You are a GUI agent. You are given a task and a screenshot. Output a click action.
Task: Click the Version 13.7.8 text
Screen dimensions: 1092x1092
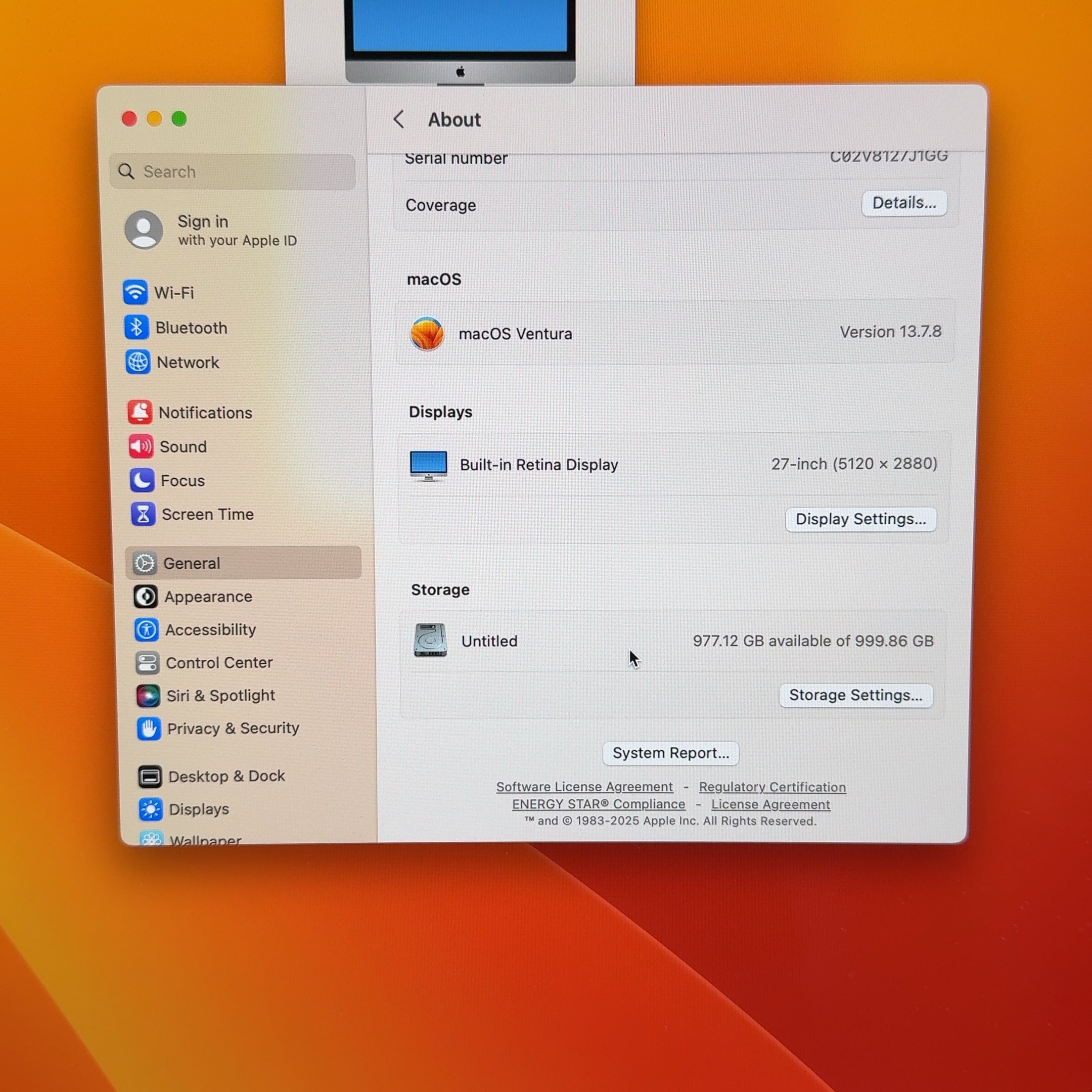point(890,332)
